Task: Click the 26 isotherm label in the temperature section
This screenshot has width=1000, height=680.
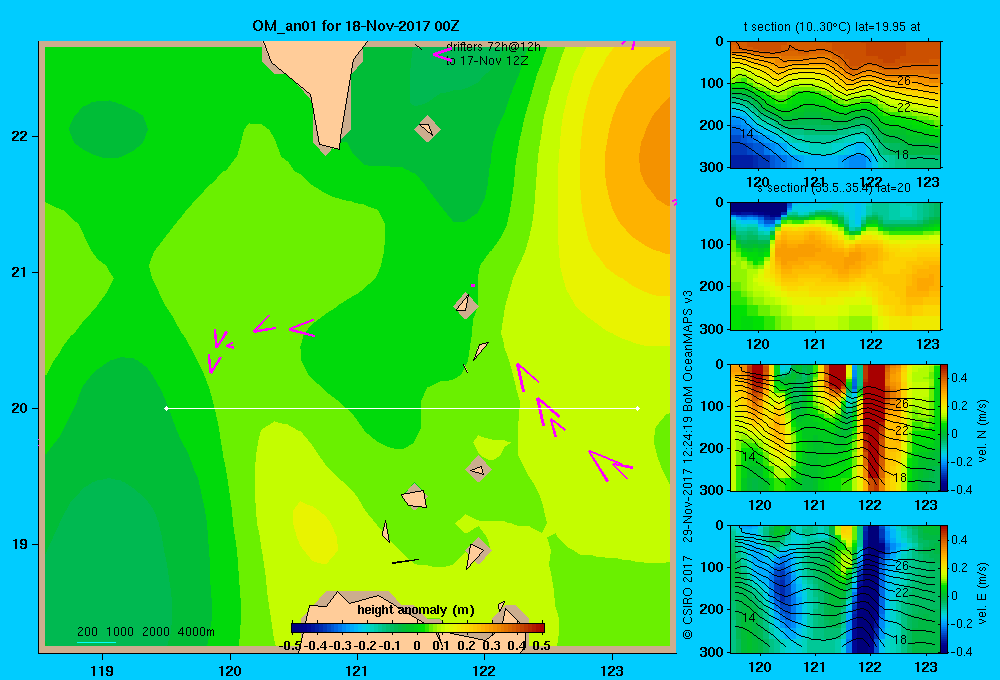Action: coord(904,81)
